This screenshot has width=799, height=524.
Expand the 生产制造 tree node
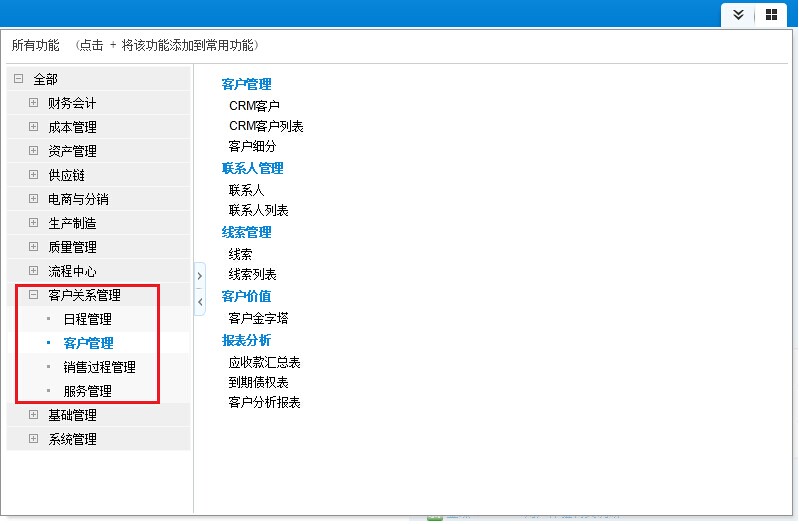click(34, 222)
